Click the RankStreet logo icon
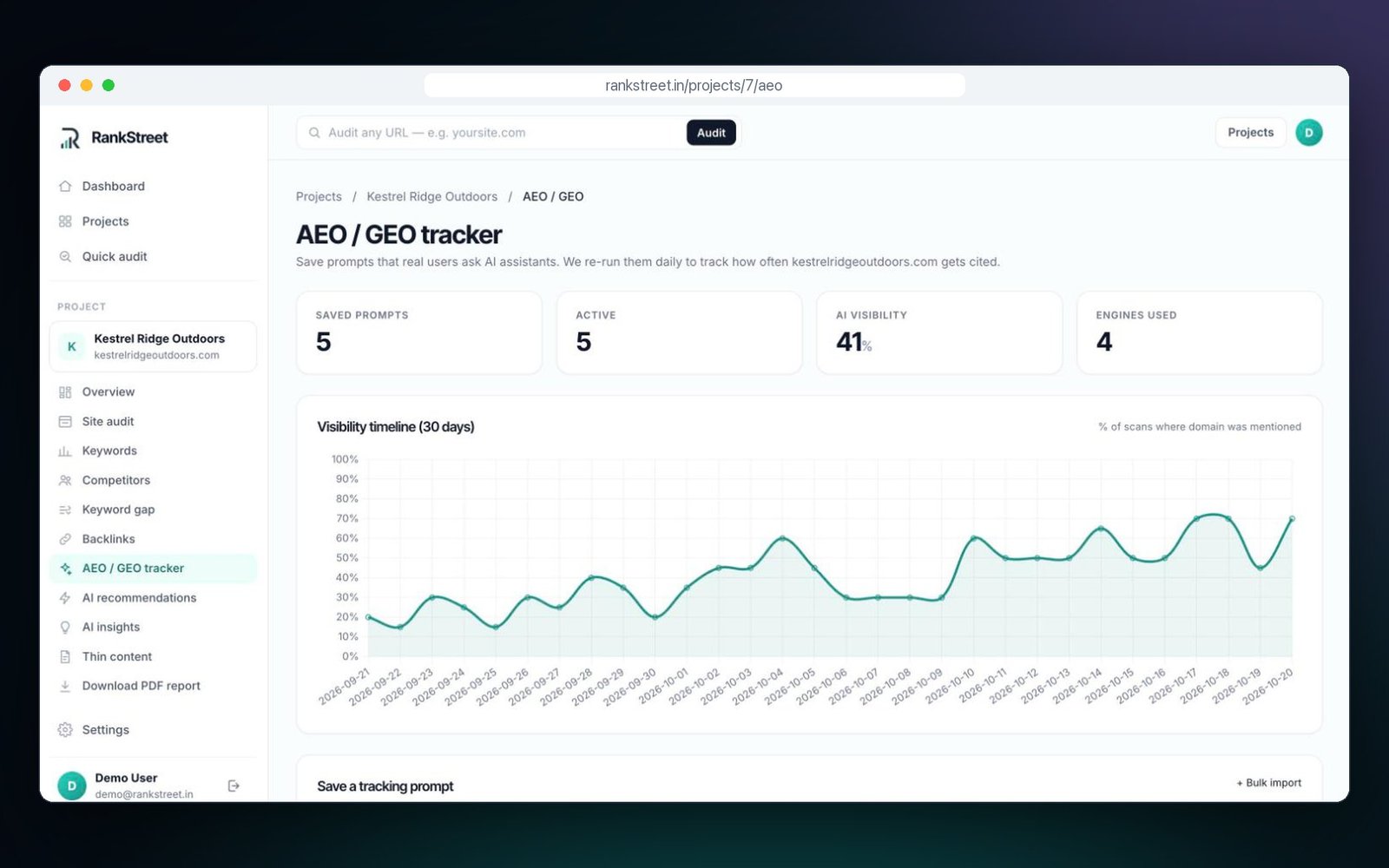 coord(70,137)
